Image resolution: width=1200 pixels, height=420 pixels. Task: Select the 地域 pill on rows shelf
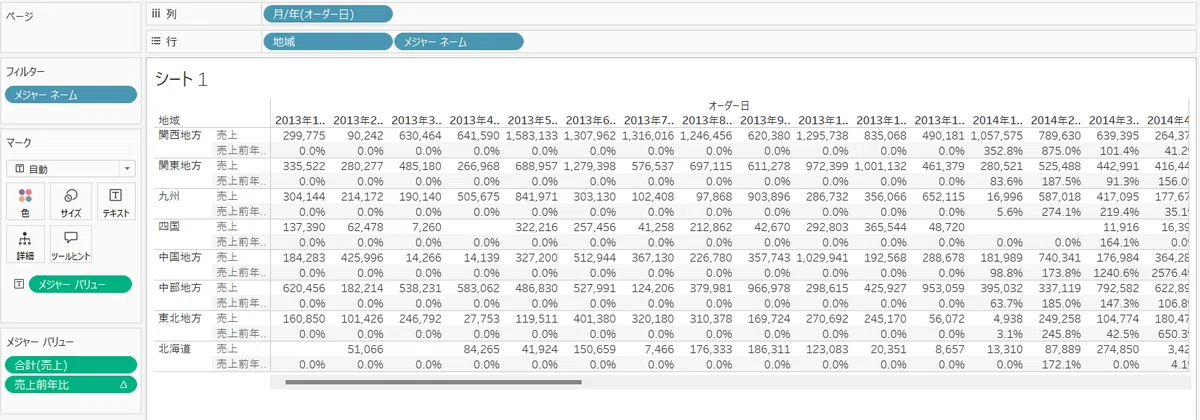click(x=327, y=42)
